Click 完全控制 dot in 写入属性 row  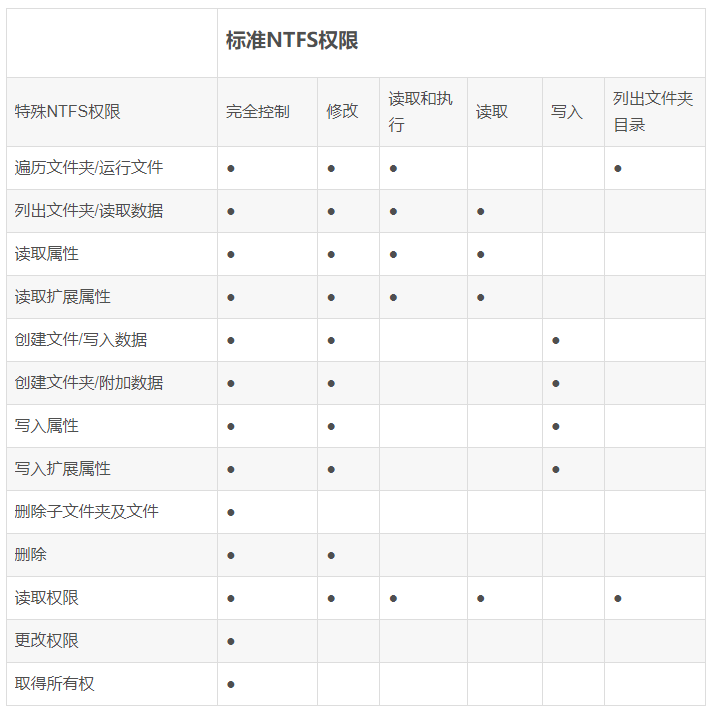click(231, 427)
